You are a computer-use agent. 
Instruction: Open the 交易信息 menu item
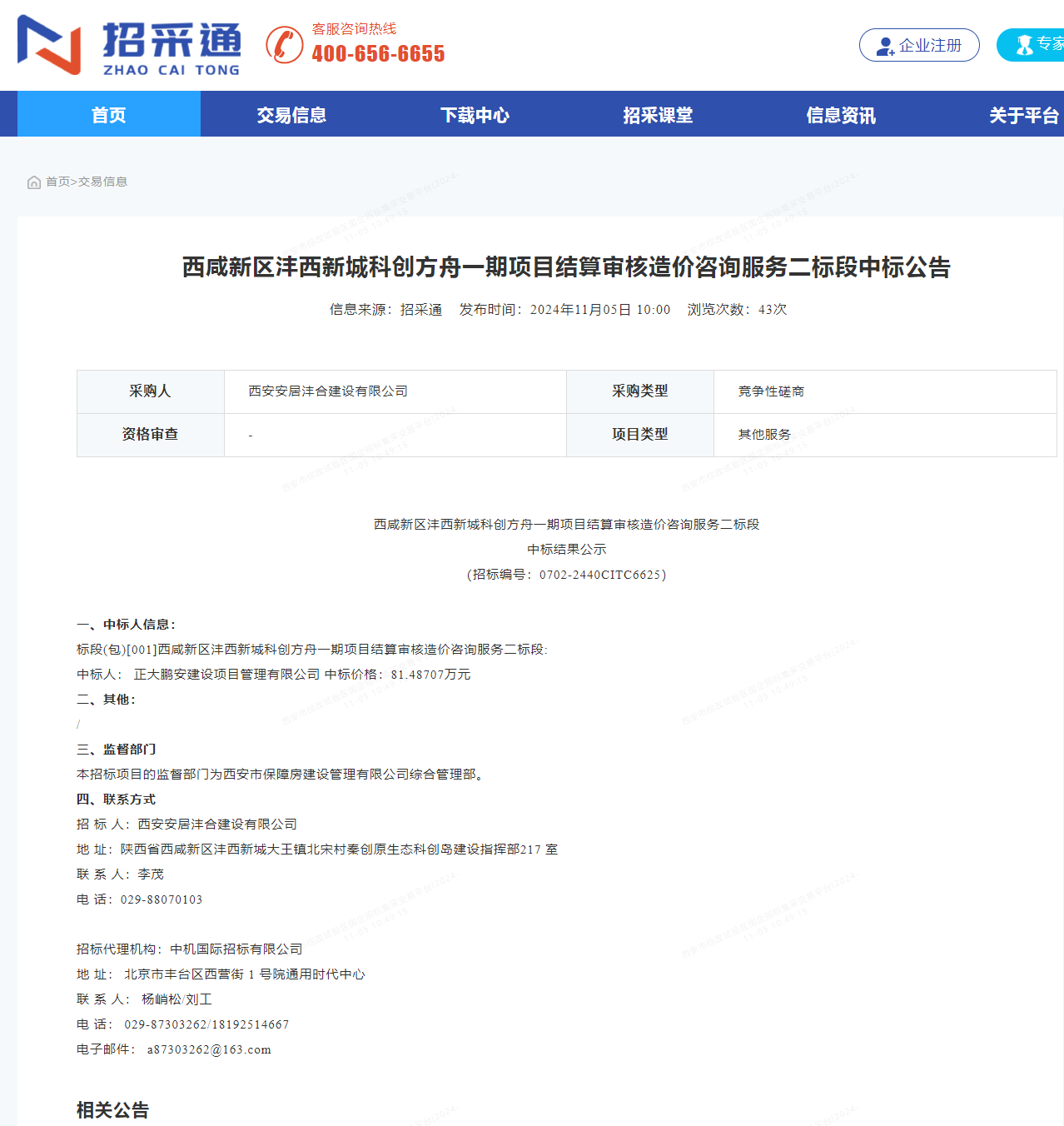tap(291, 115)
